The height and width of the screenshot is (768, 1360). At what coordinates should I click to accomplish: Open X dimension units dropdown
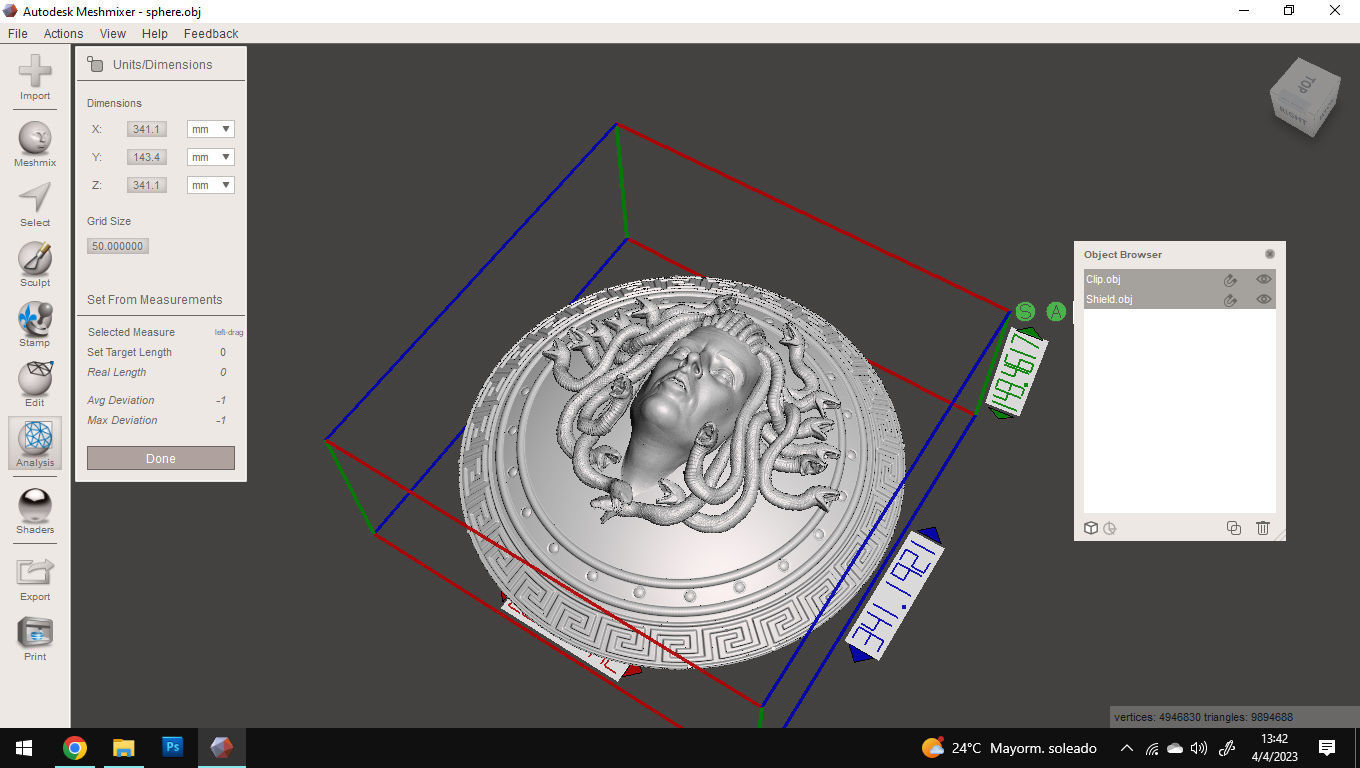pyautogui.click(x=211, y=129)
